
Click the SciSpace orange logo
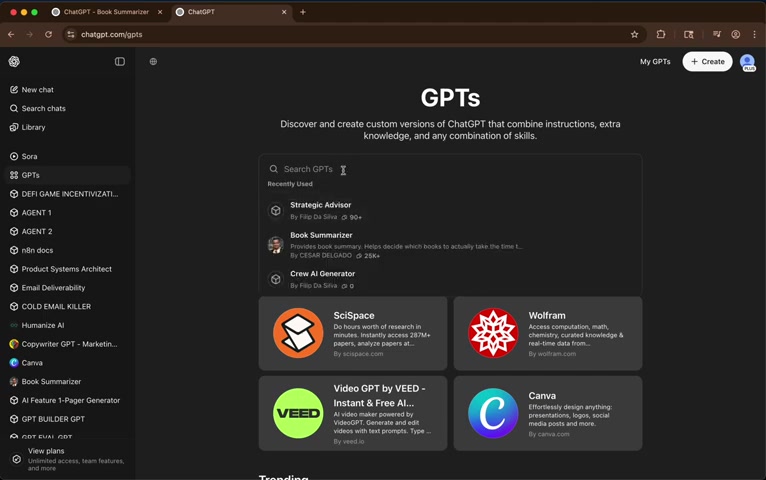(298, 333)
